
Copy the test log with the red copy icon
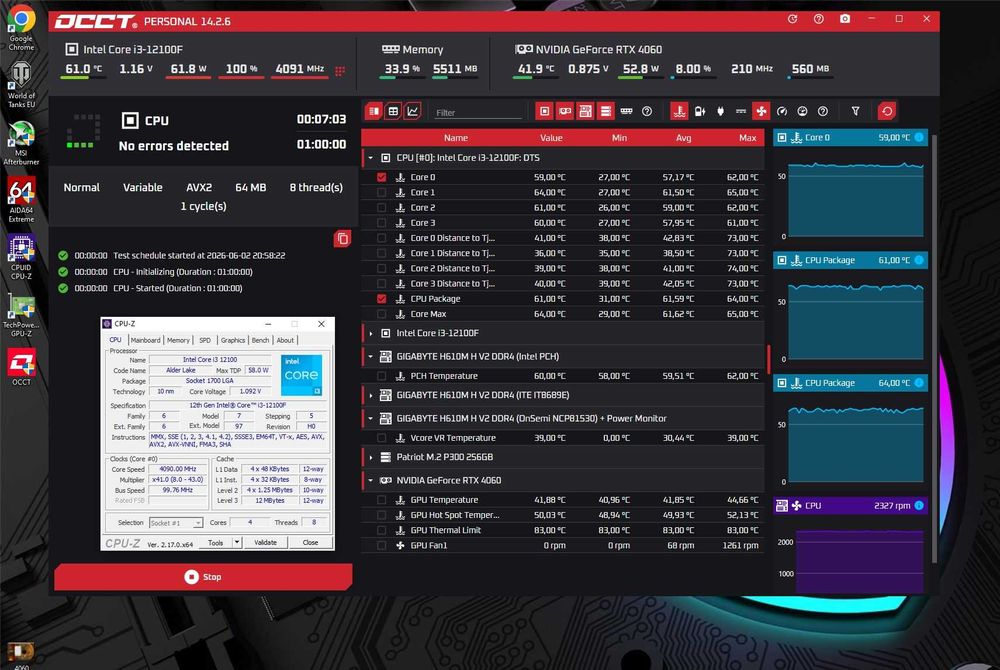point(342,239)
